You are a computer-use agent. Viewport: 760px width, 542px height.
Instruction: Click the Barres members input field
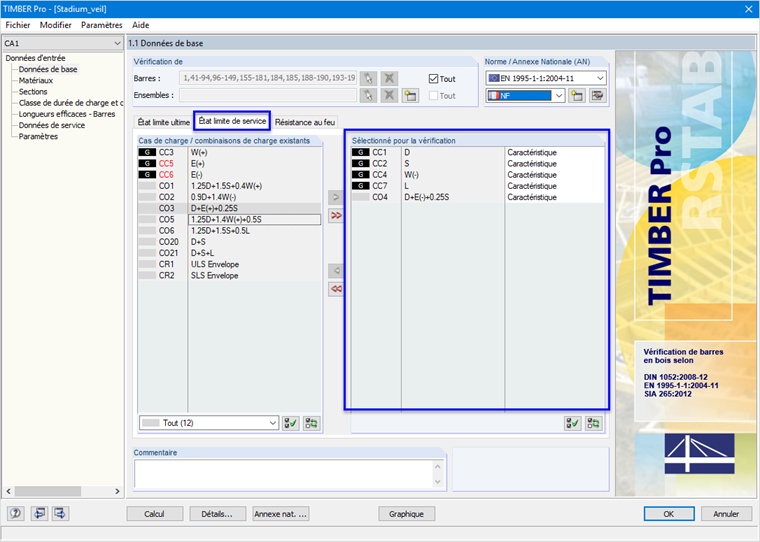coord(268,78)
